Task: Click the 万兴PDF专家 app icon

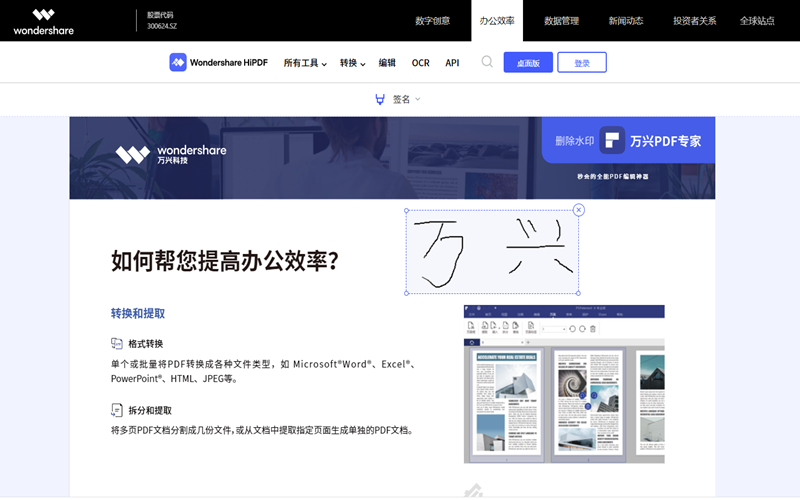Action: 612,140
